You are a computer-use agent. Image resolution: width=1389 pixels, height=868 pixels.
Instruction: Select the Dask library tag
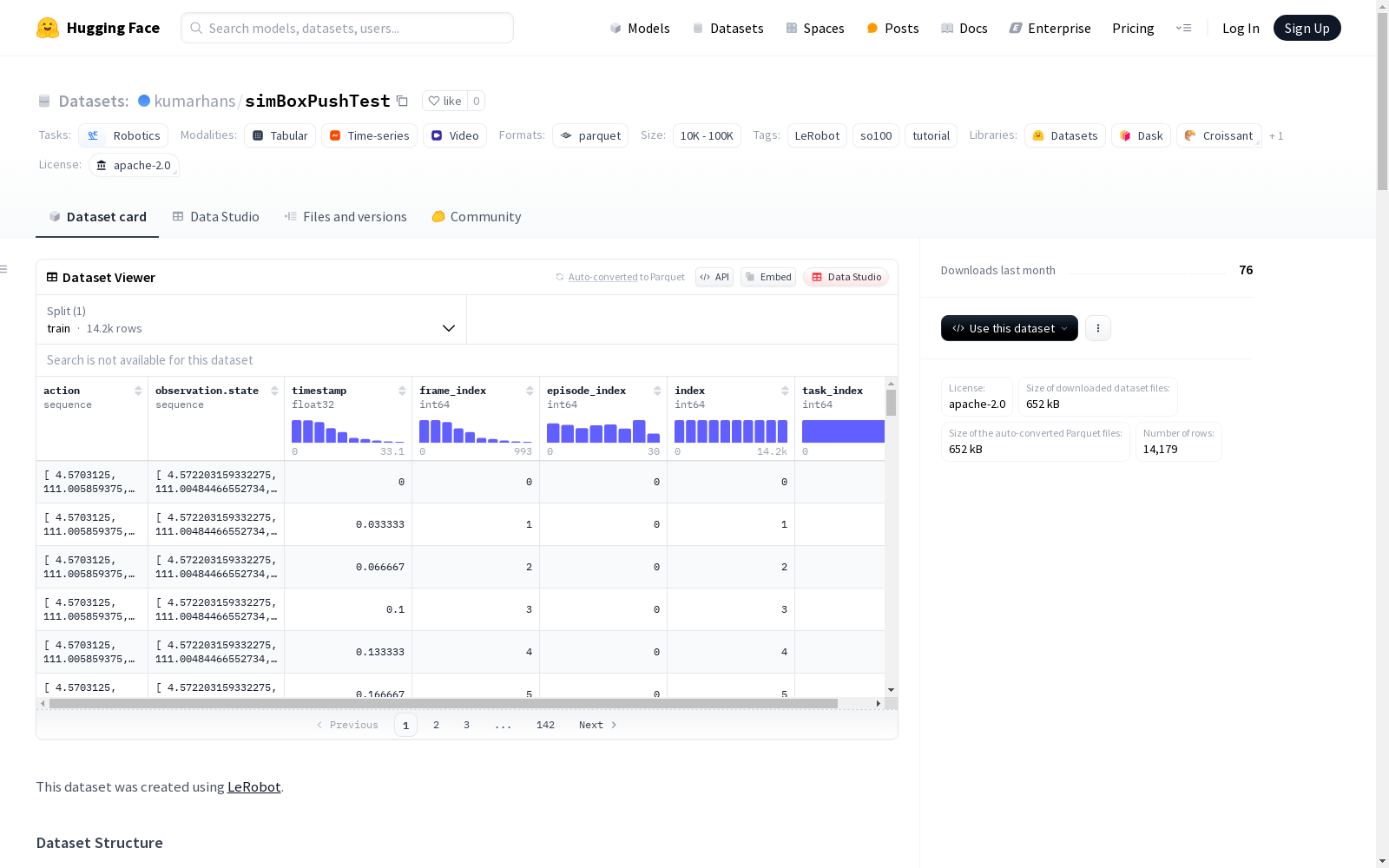tap(1141, 135)
